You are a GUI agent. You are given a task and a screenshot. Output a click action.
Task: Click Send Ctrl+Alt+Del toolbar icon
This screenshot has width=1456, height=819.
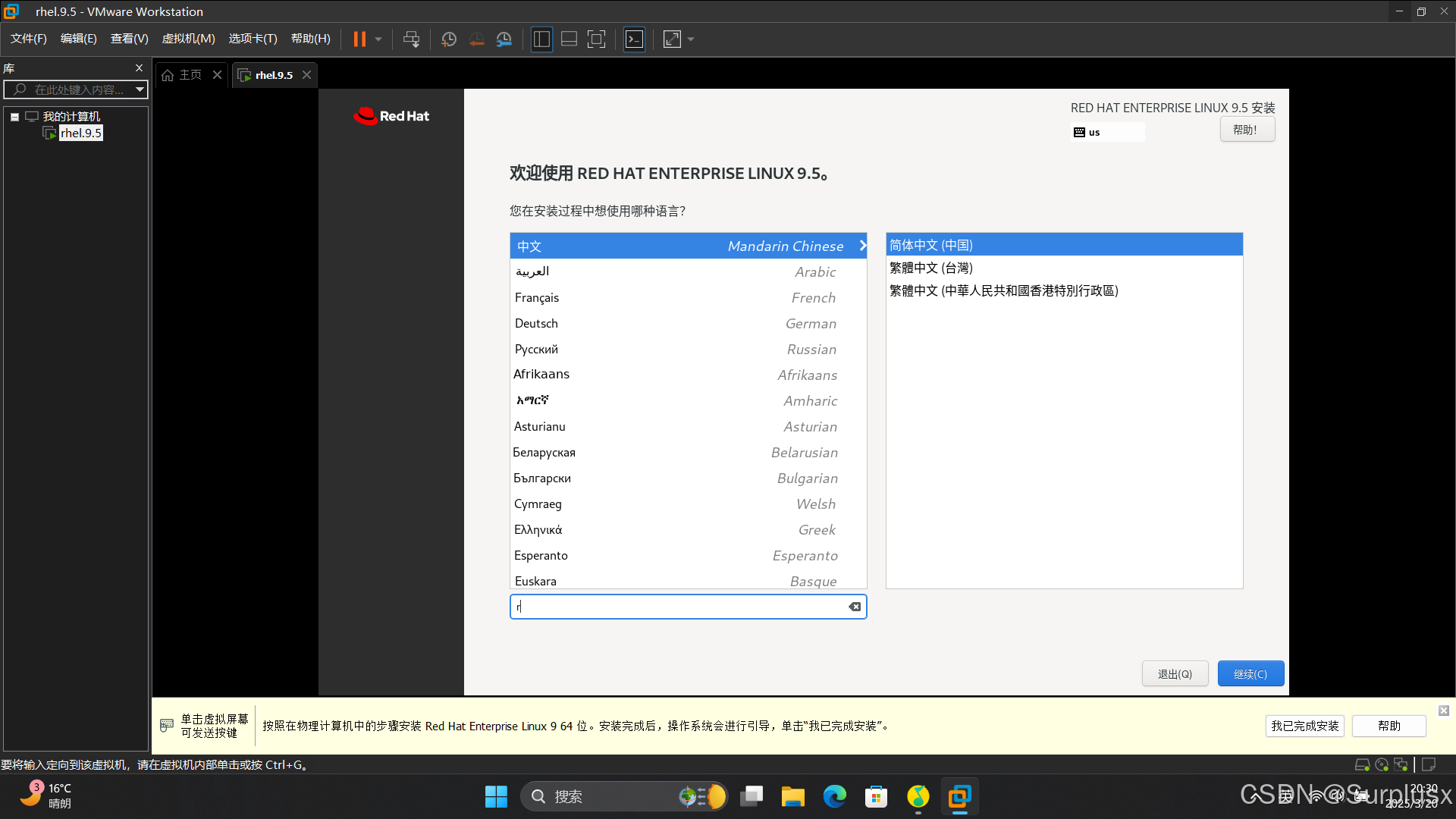click(411, 39)
